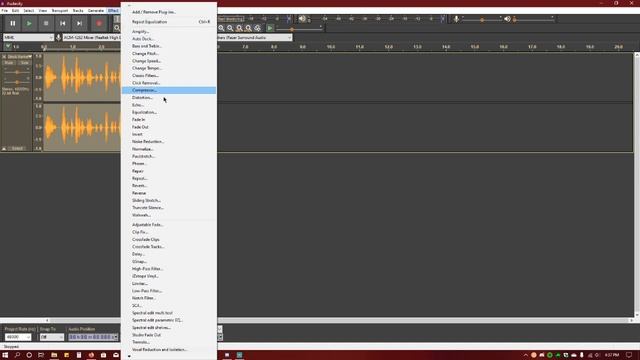Open the Windows Start button
This screenshot has height=360, width=640.
[5, 355]
